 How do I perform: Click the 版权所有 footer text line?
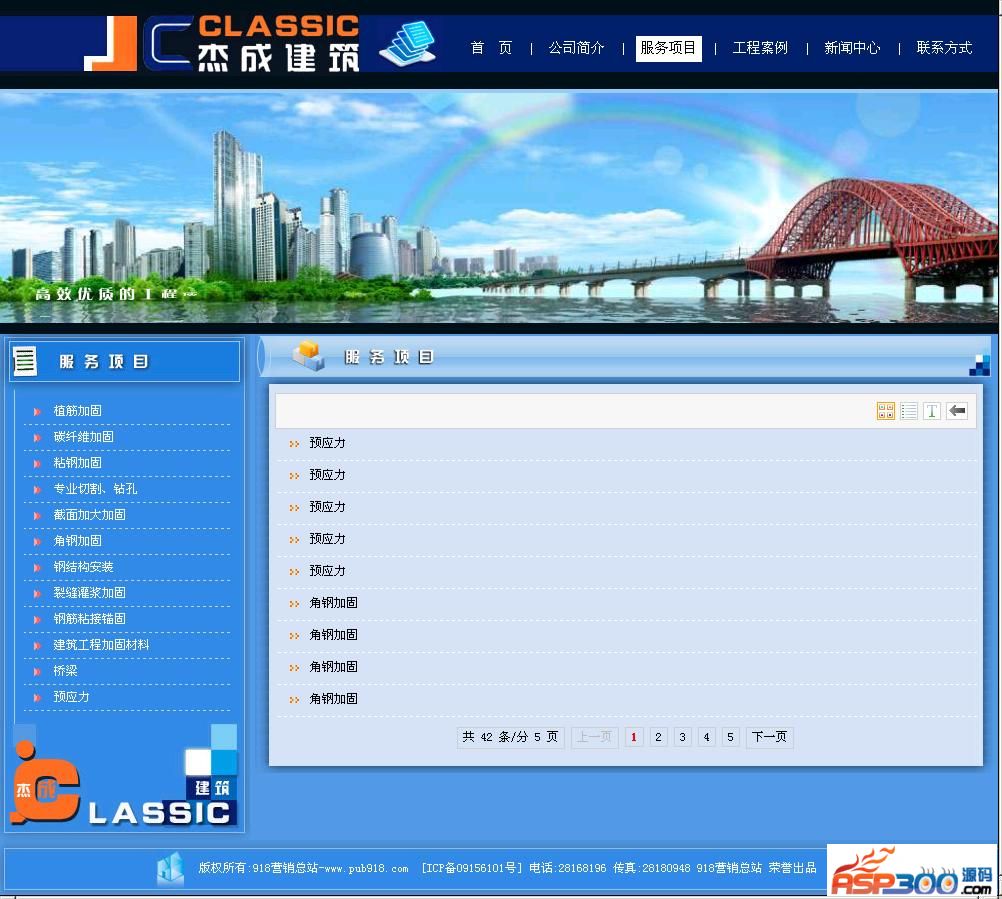click(507, 868)
